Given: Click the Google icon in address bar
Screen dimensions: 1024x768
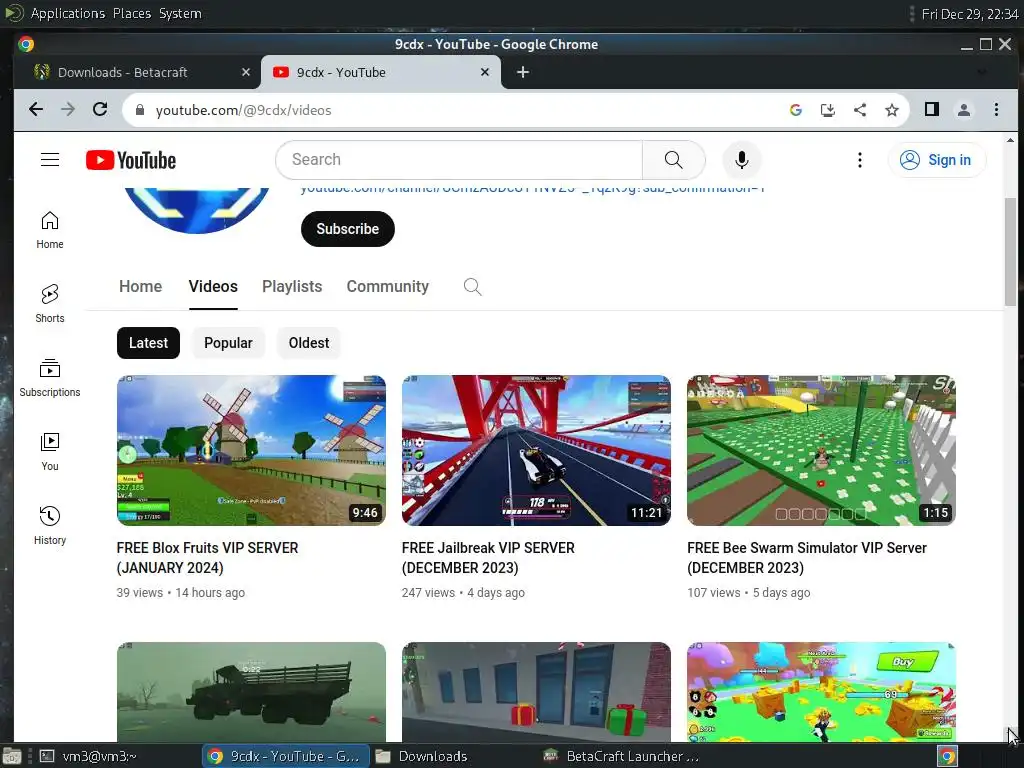Looking at the screenshot, I should click(x=795, y=110).
